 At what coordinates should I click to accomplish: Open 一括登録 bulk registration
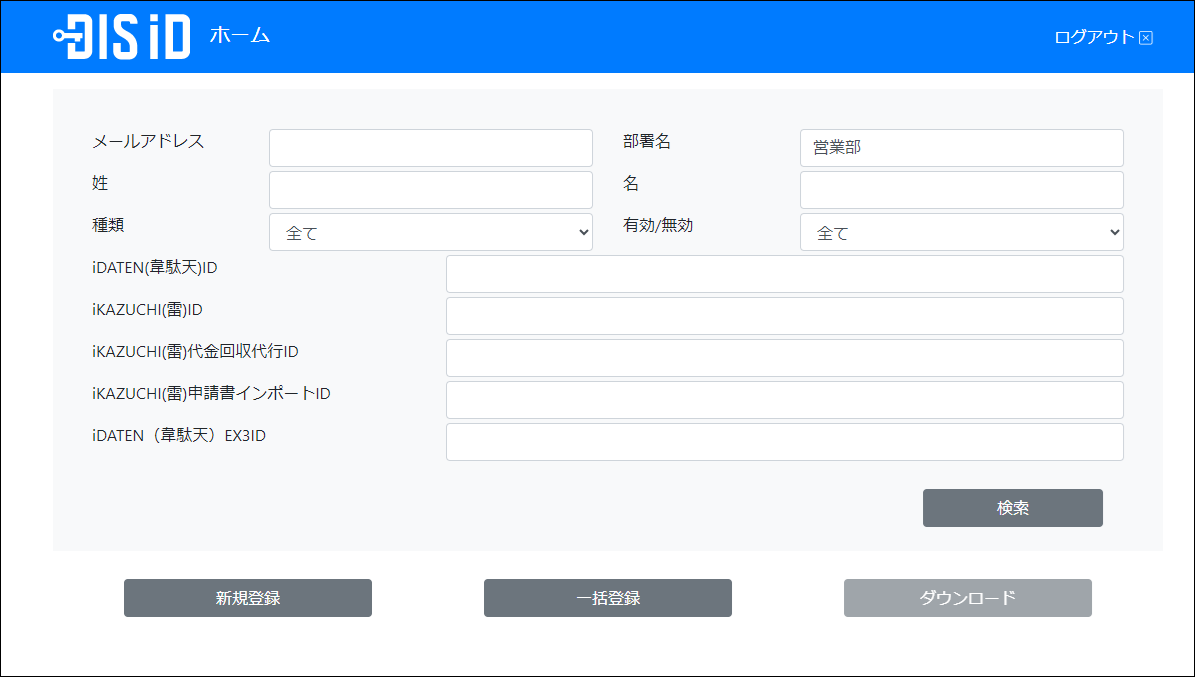click(x=607, y=598)
